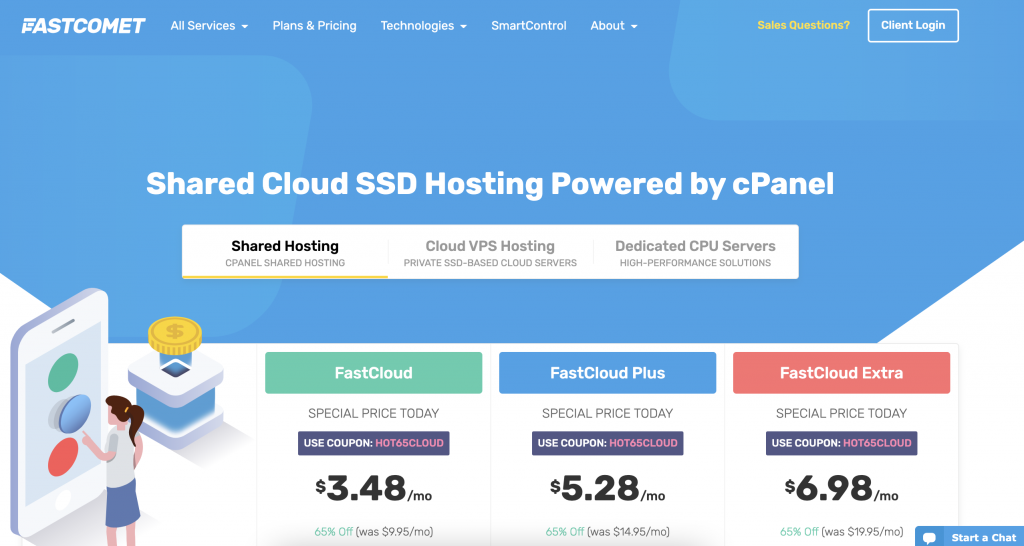Switch to Cloud VPS Hosting tab
The height and width of the screenshot is (546, 1024).
point(490,252)
